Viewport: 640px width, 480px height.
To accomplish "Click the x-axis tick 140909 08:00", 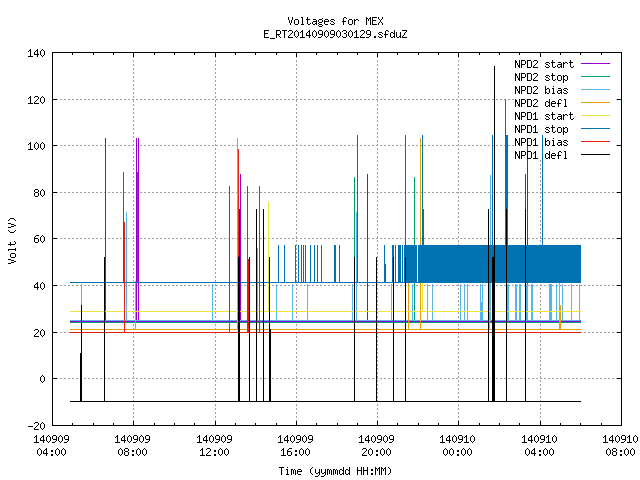I will tap(132, 446).
